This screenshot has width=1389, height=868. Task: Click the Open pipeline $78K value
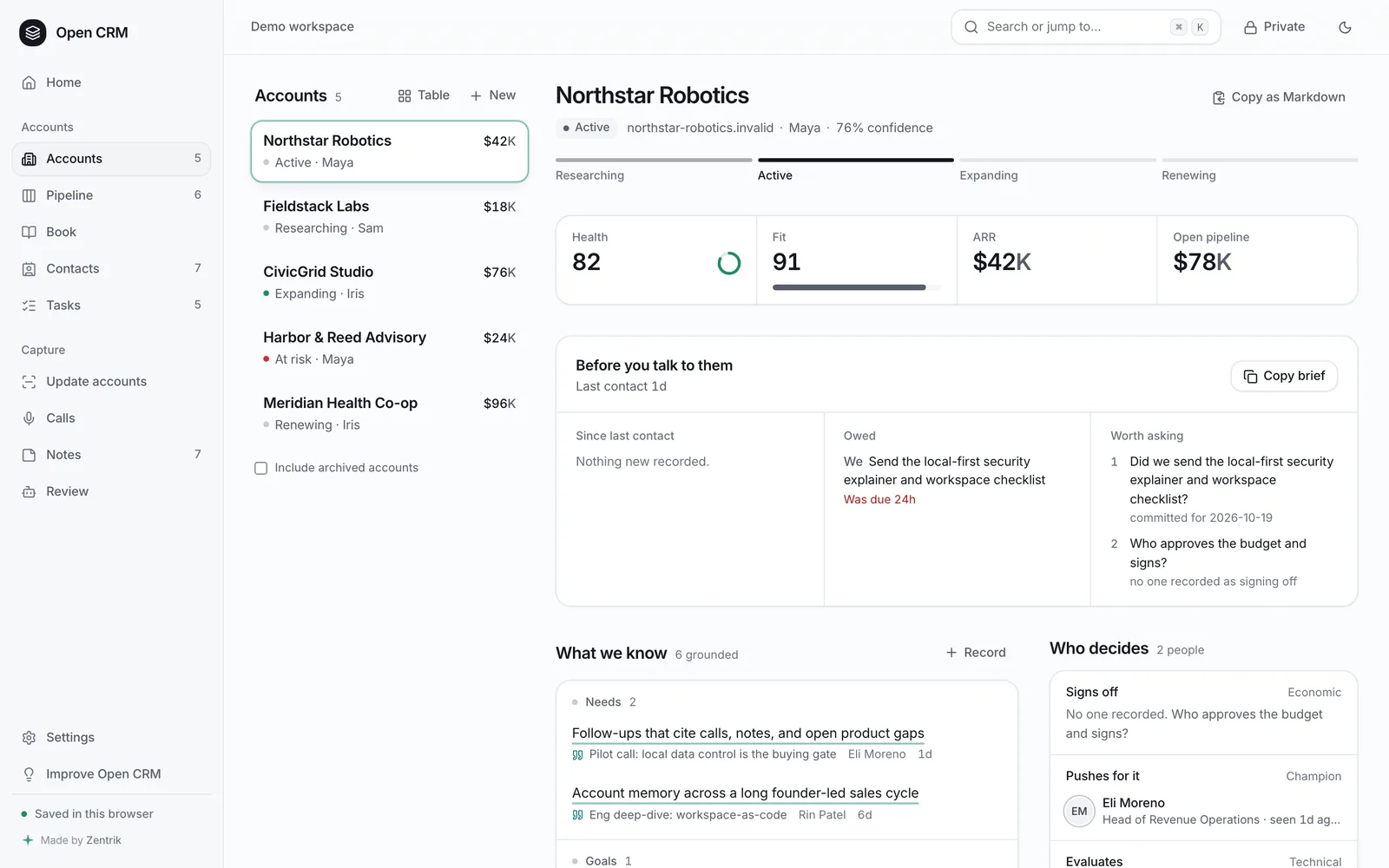click(1202, 262)
